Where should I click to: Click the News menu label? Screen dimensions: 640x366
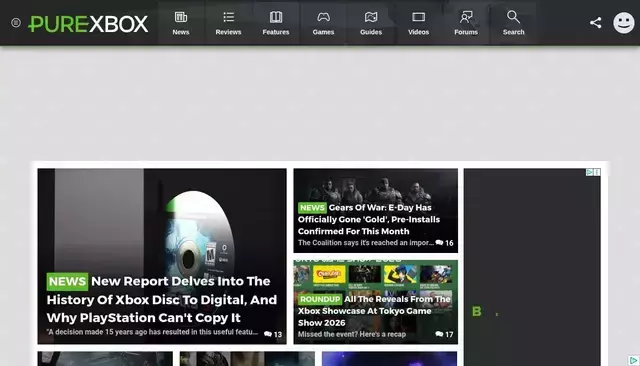coord(181,32)
